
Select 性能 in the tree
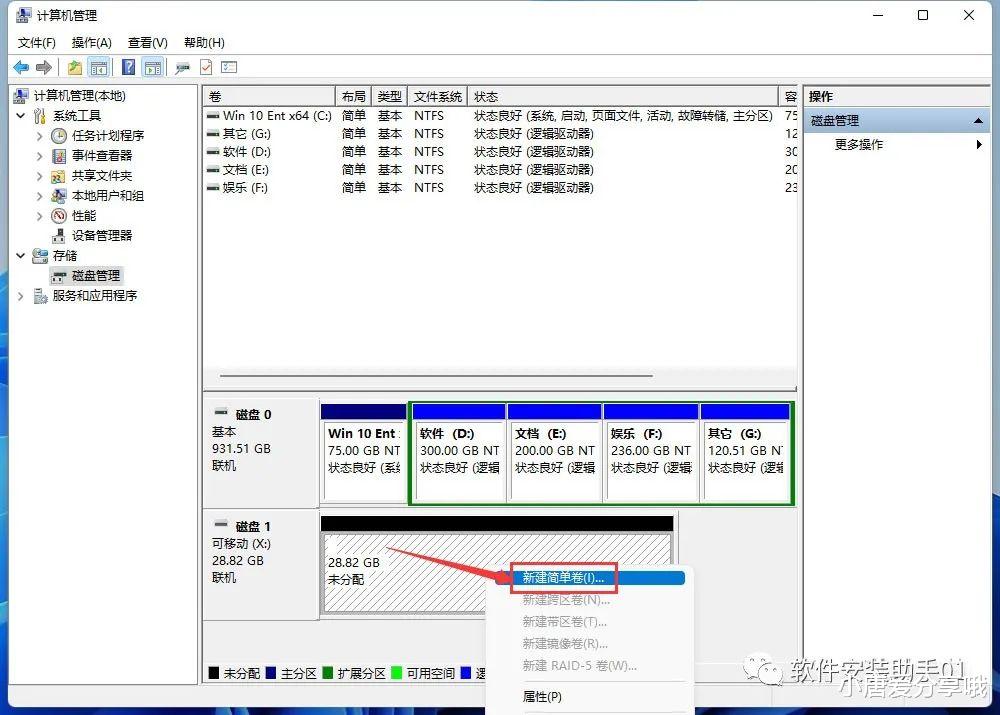click(x=84, y=216)
